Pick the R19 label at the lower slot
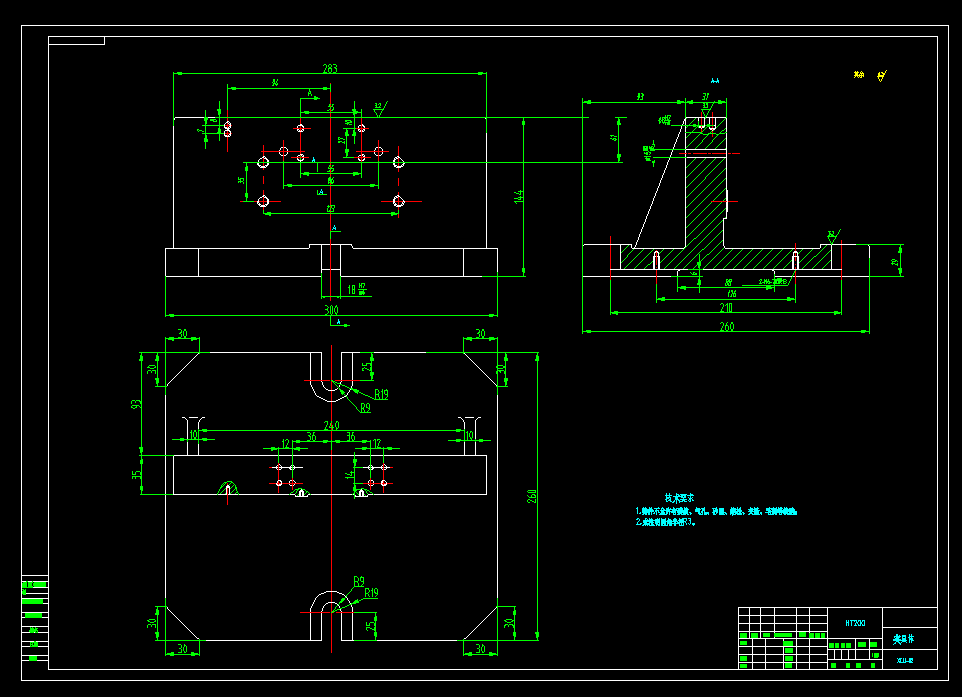 pyautogui.click(x=371, y=593)
